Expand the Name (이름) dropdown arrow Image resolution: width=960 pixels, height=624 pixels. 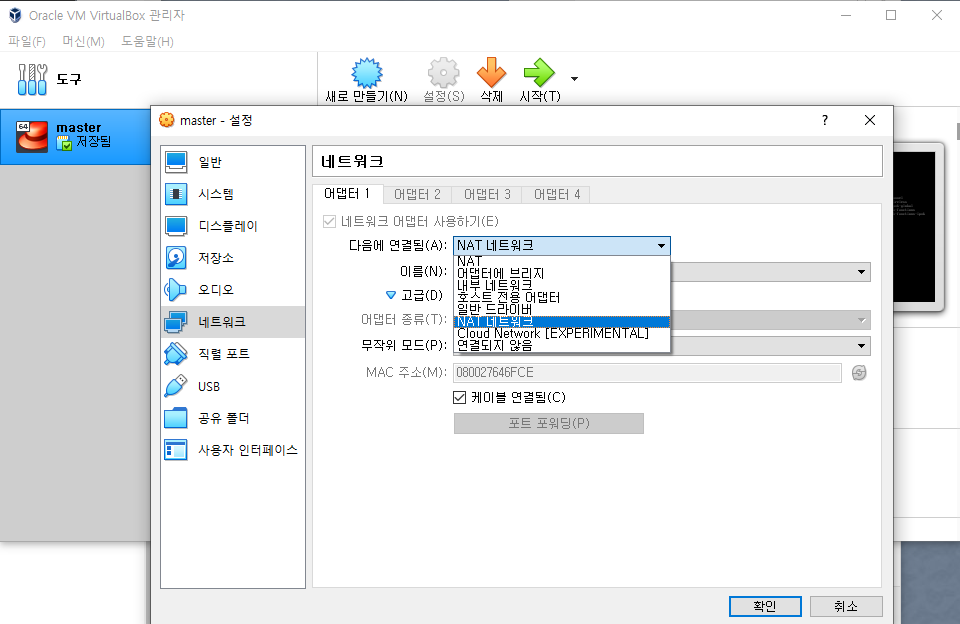click(x=861, y=272)
